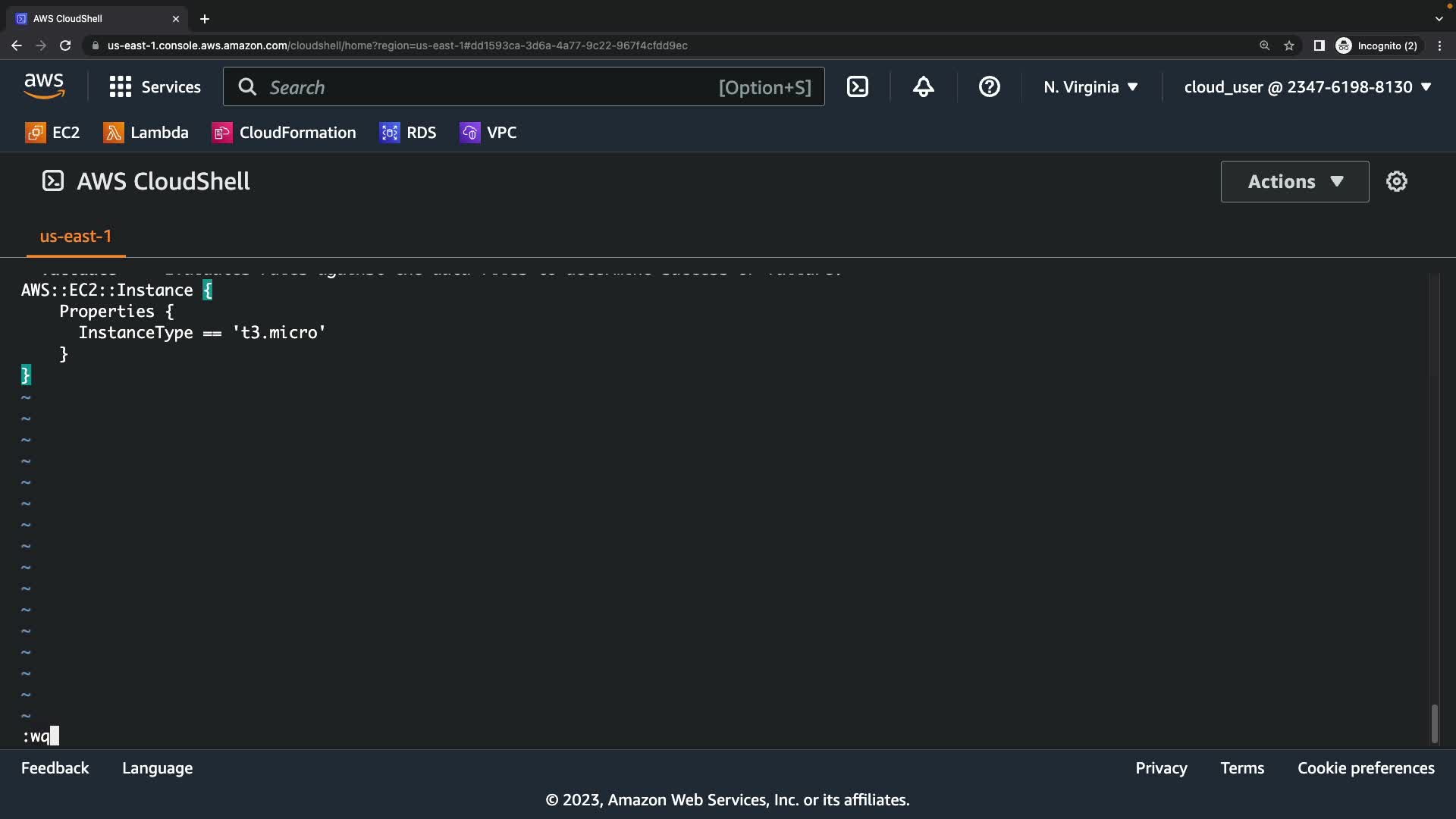
Task: Bookmark this page with star icon
Action: (x=1289, y=45)
